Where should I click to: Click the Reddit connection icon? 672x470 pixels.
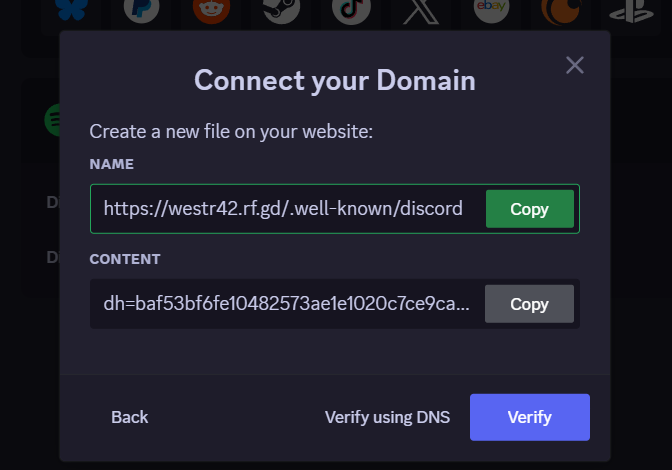211,9
